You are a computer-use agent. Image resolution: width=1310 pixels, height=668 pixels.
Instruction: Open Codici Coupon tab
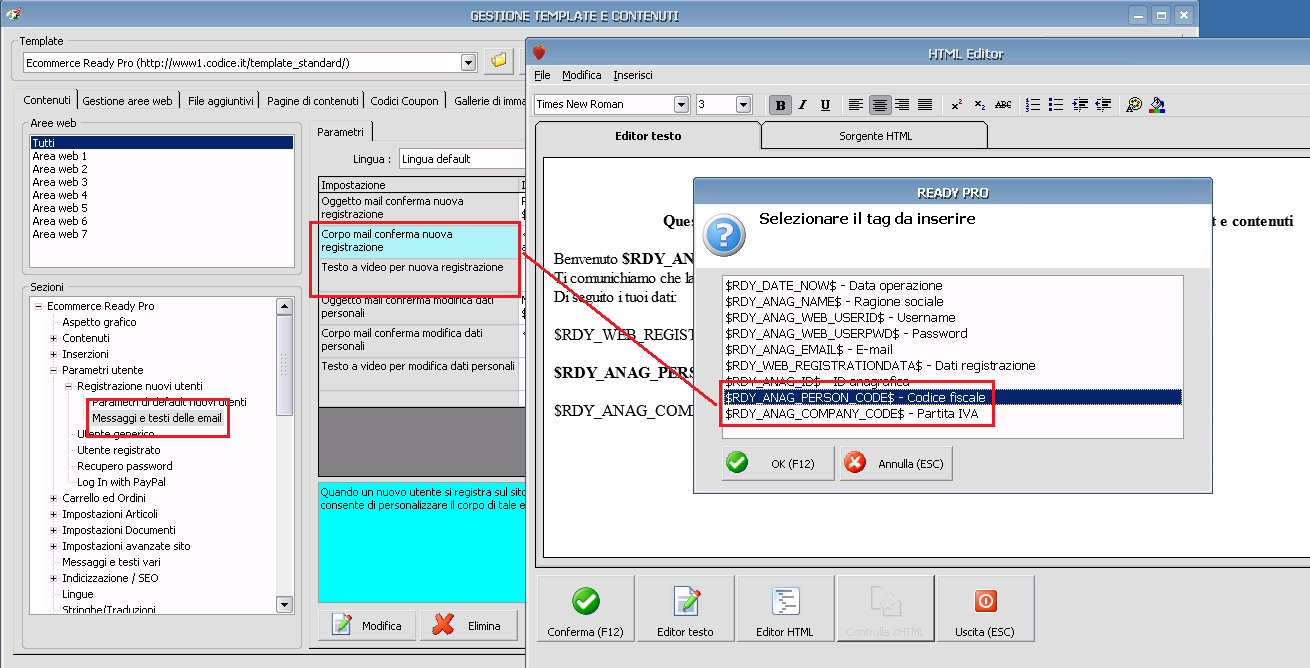(404, 101)
